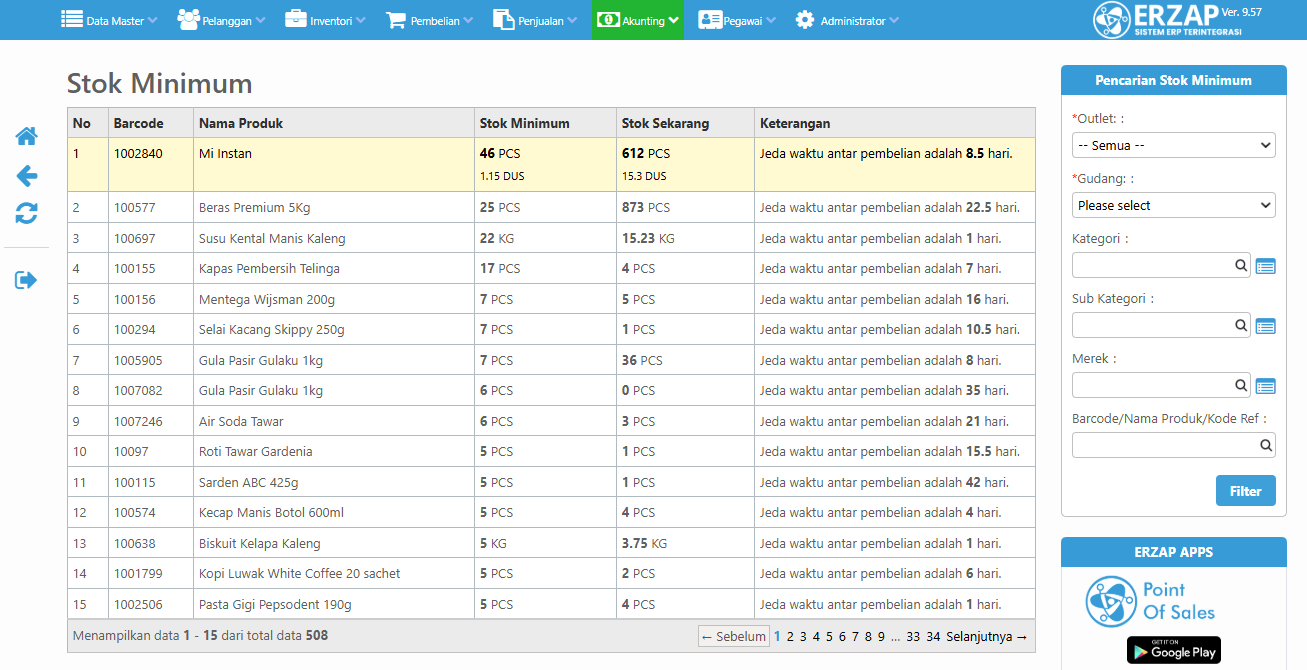
Task: Click the Home icon in left sidebar
Action: pos(26,137)
